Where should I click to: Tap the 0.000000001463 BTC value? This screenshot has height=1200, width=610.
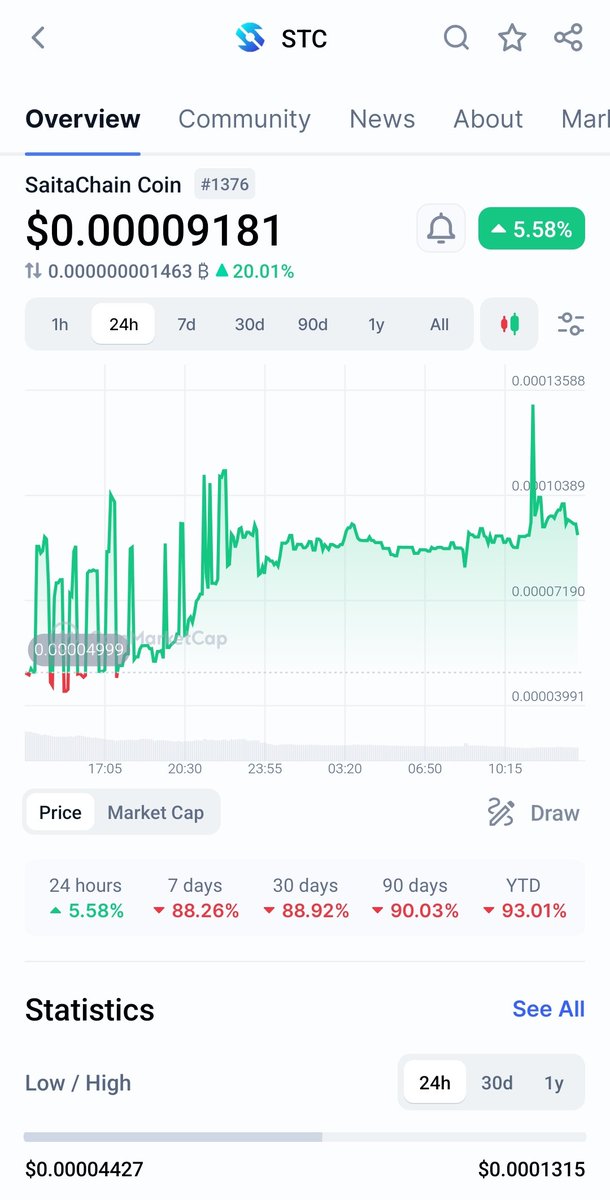128,271
